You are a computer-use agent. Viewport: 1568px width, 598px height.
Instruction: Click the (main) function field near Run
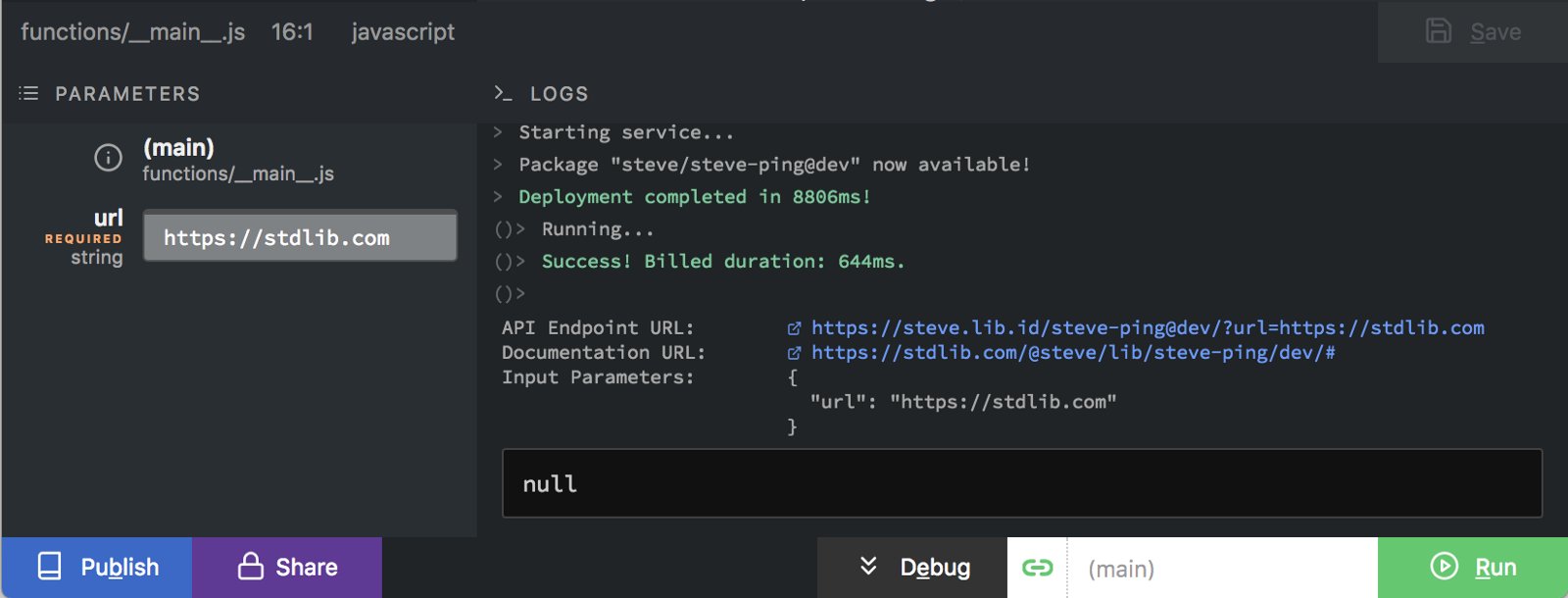click(1221, 569)
